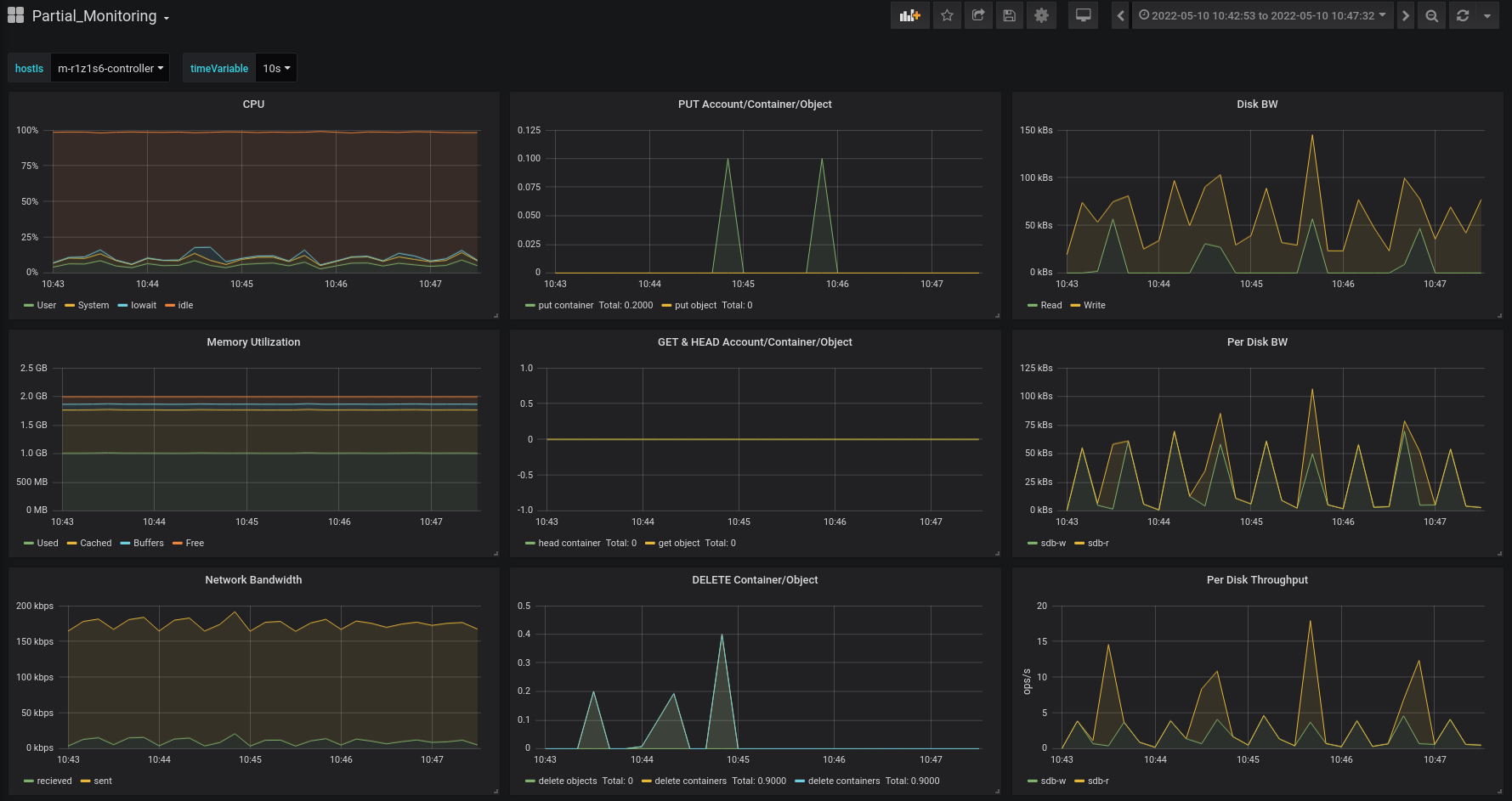Toggle the Write series in Disk BW legend
The image size is (1512, 801).
[1094, 305]
